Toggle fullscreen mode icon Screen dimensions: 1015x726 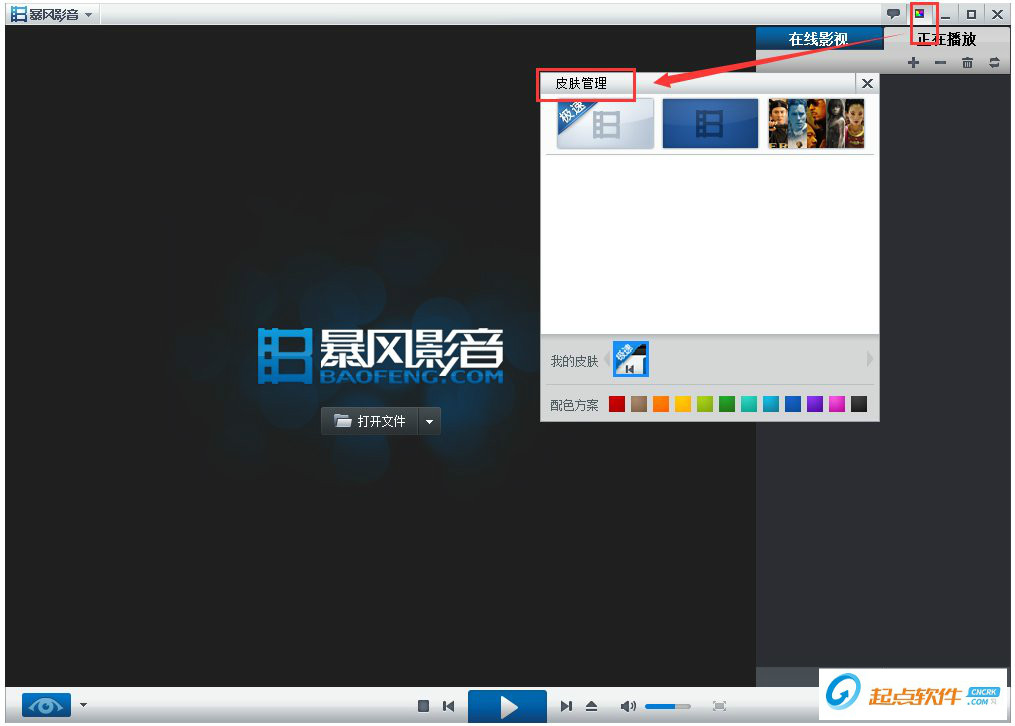tap(719, 706)
